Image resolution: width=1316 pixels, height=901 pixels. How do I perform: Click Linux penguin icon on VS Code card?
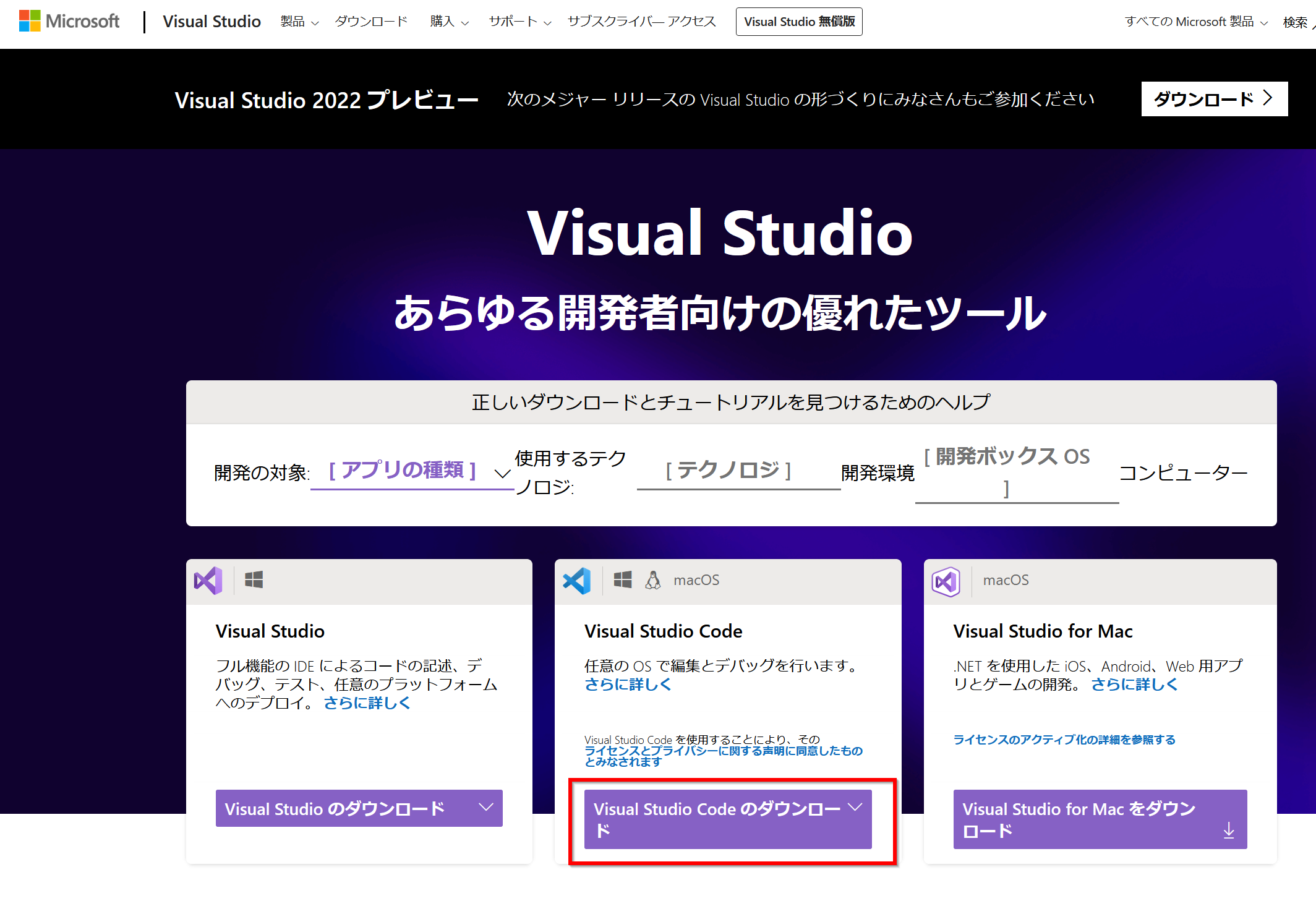pos(653,580)
